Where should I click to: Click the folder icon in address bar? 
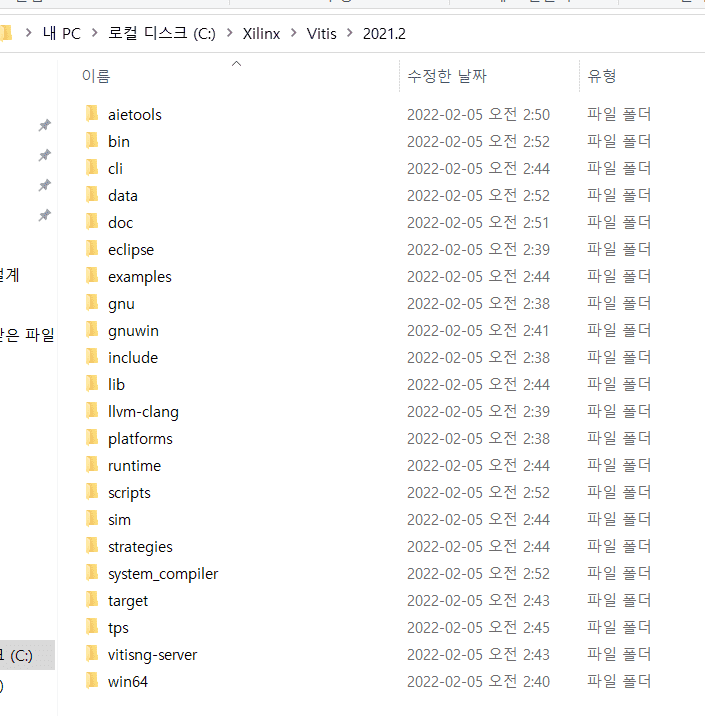[x=5, y=33]
